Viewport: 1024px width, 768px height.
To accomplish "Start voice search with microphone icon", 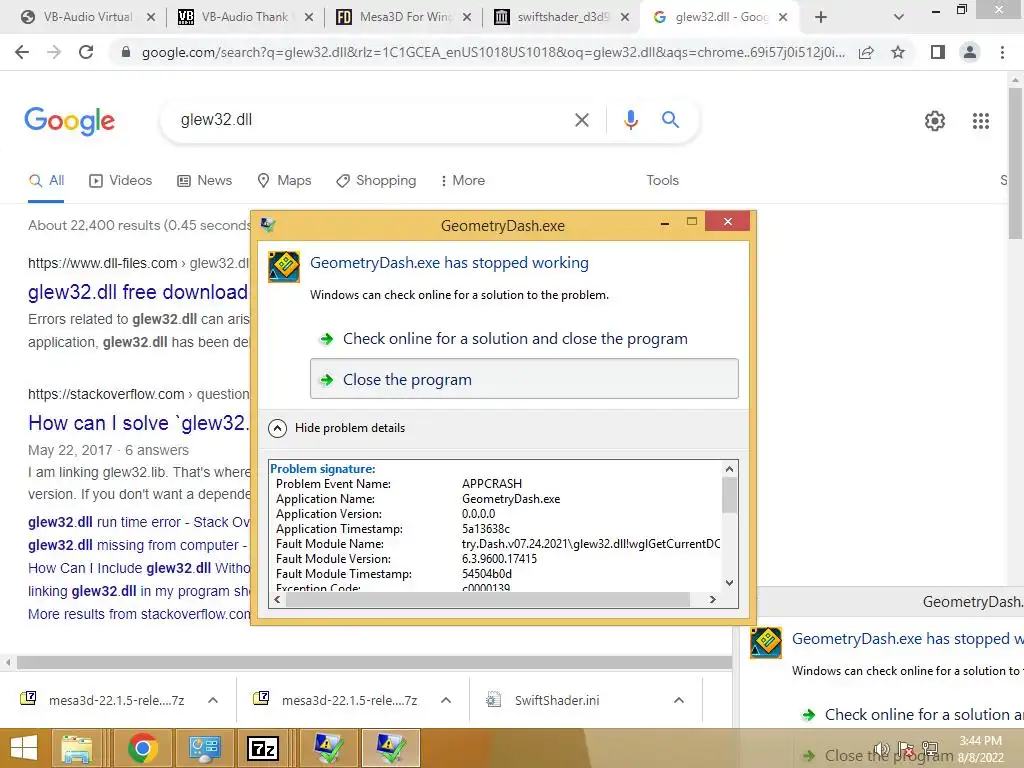I will [x=630, y=120].
